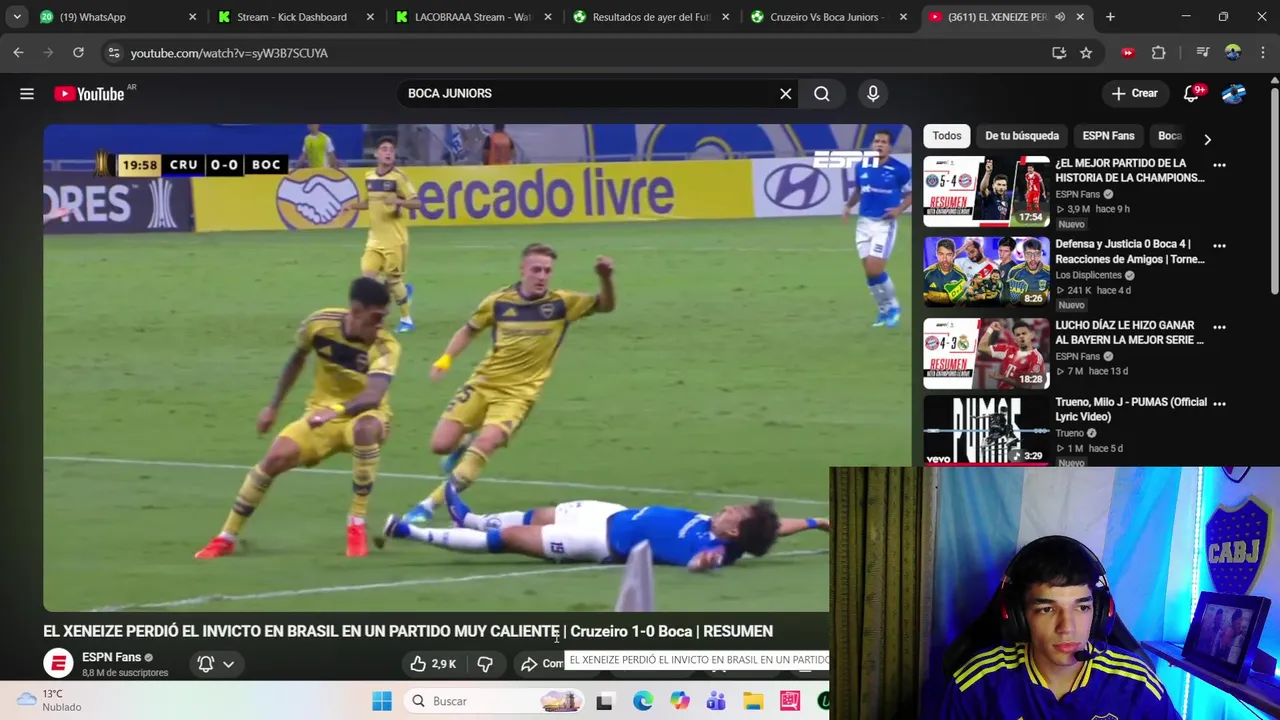Image resolution: width=1280 pixels, height=720 pixels.
Task: Install app icon in address bar
Action: [x=1059, y=53]
